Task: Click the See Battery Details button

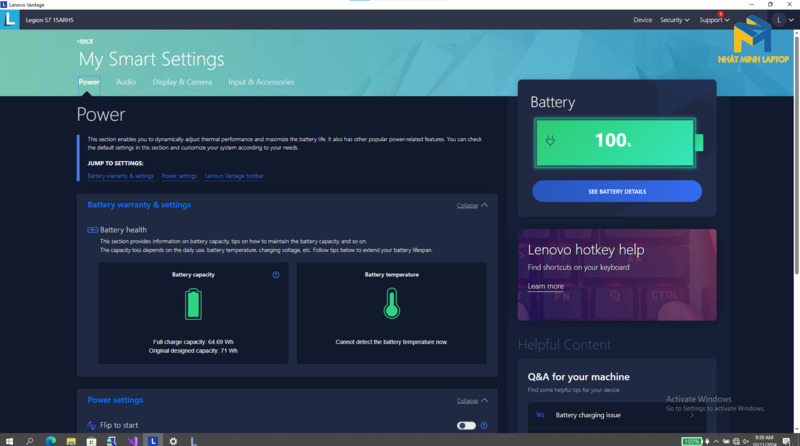Action: [617, 191]
